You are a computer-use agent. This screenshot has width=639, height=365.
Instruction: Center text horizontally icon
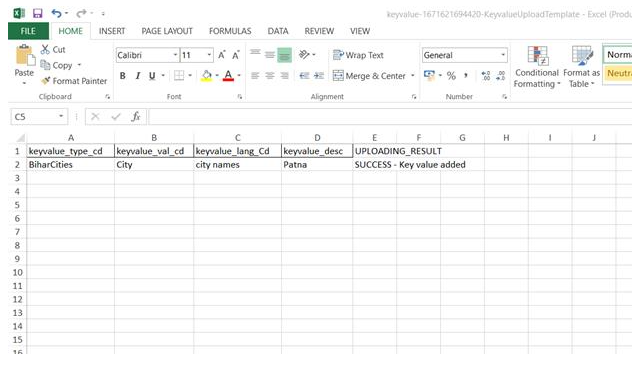pos(270,76)
